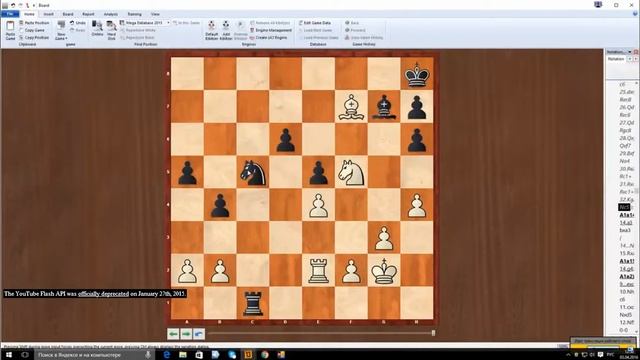Screen dimensions: 640x360
Task: Click the green forward-move arrow below board
Action: tap(186, 334)
